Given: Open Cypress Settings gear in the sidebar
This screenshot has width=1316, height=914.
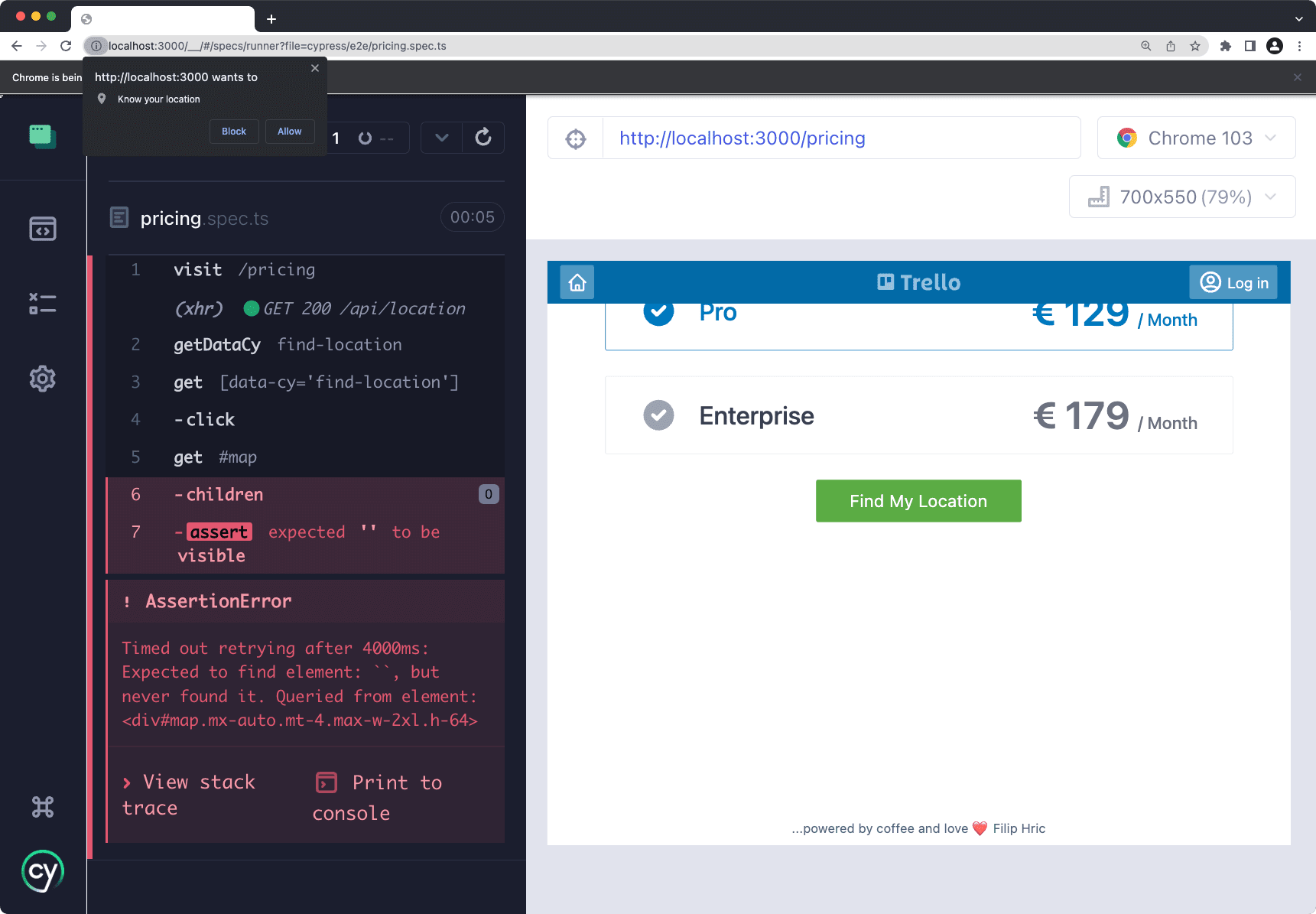Looking at the screenshot, I should pyautogui.click(x=43, y=379).
